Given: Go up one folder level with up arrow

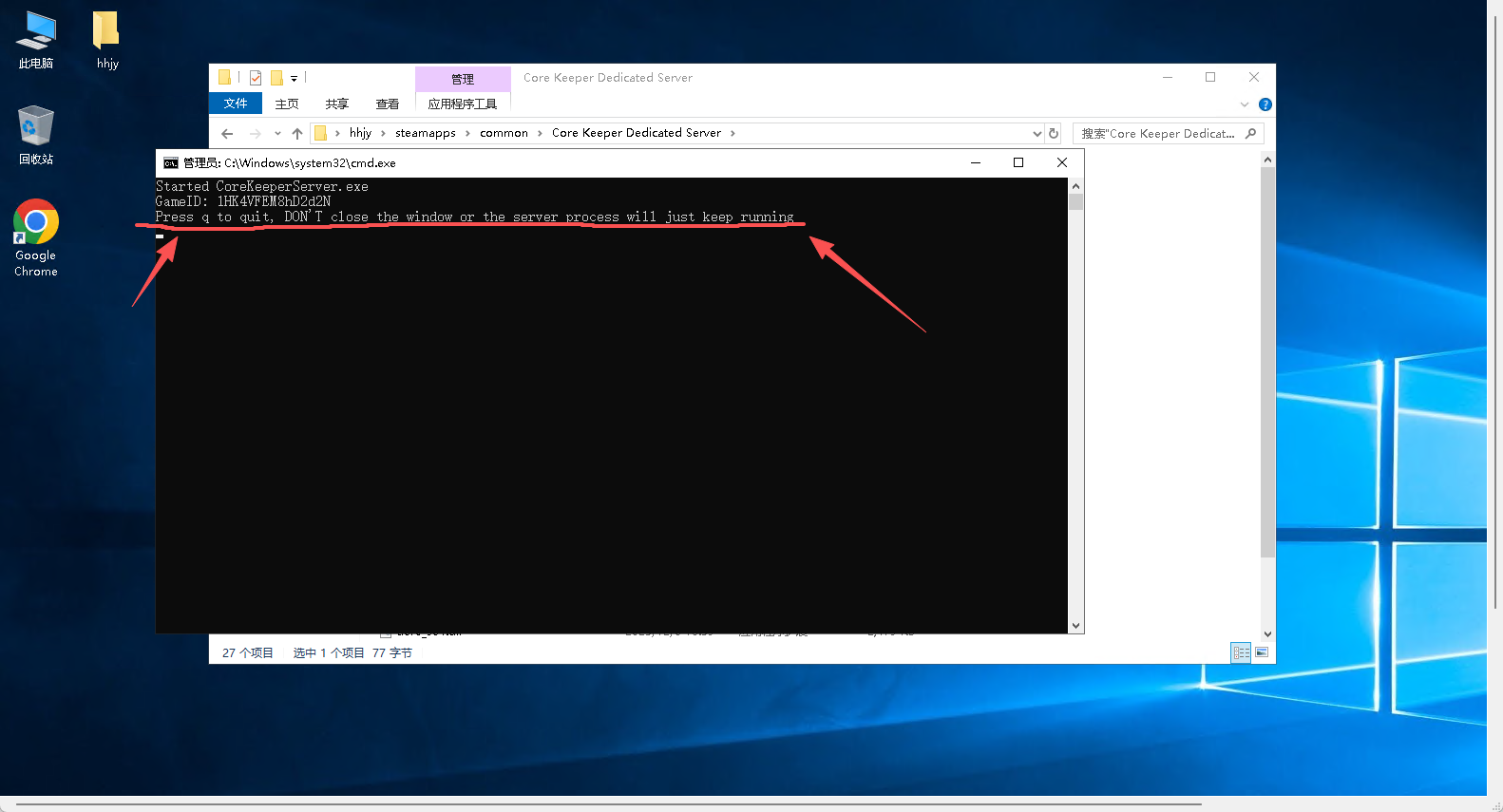Looking at the screenshot, I should (297, 134).
